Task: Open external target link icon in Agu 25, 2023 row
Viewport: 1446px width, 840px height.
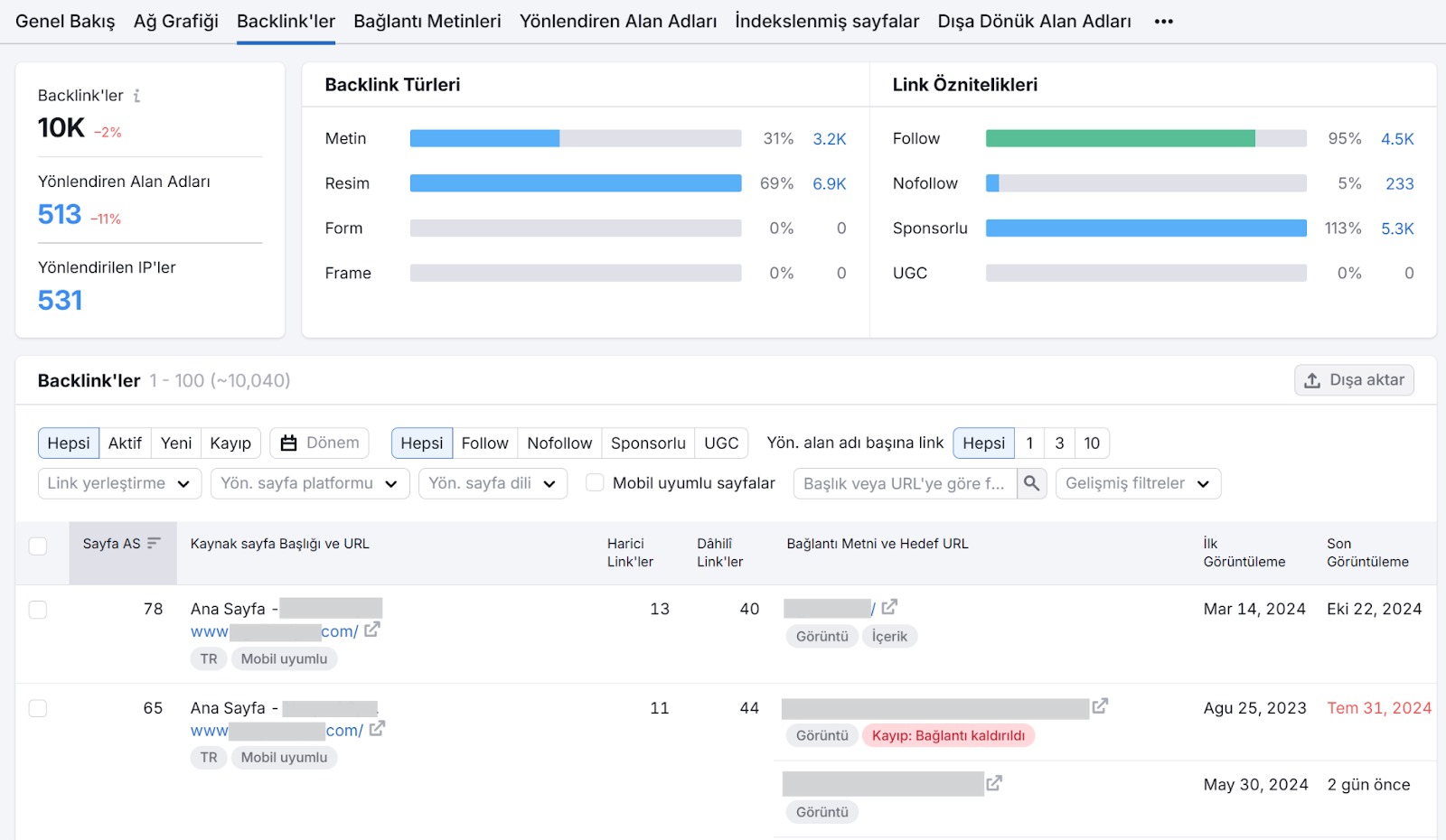Action: 1100,706
